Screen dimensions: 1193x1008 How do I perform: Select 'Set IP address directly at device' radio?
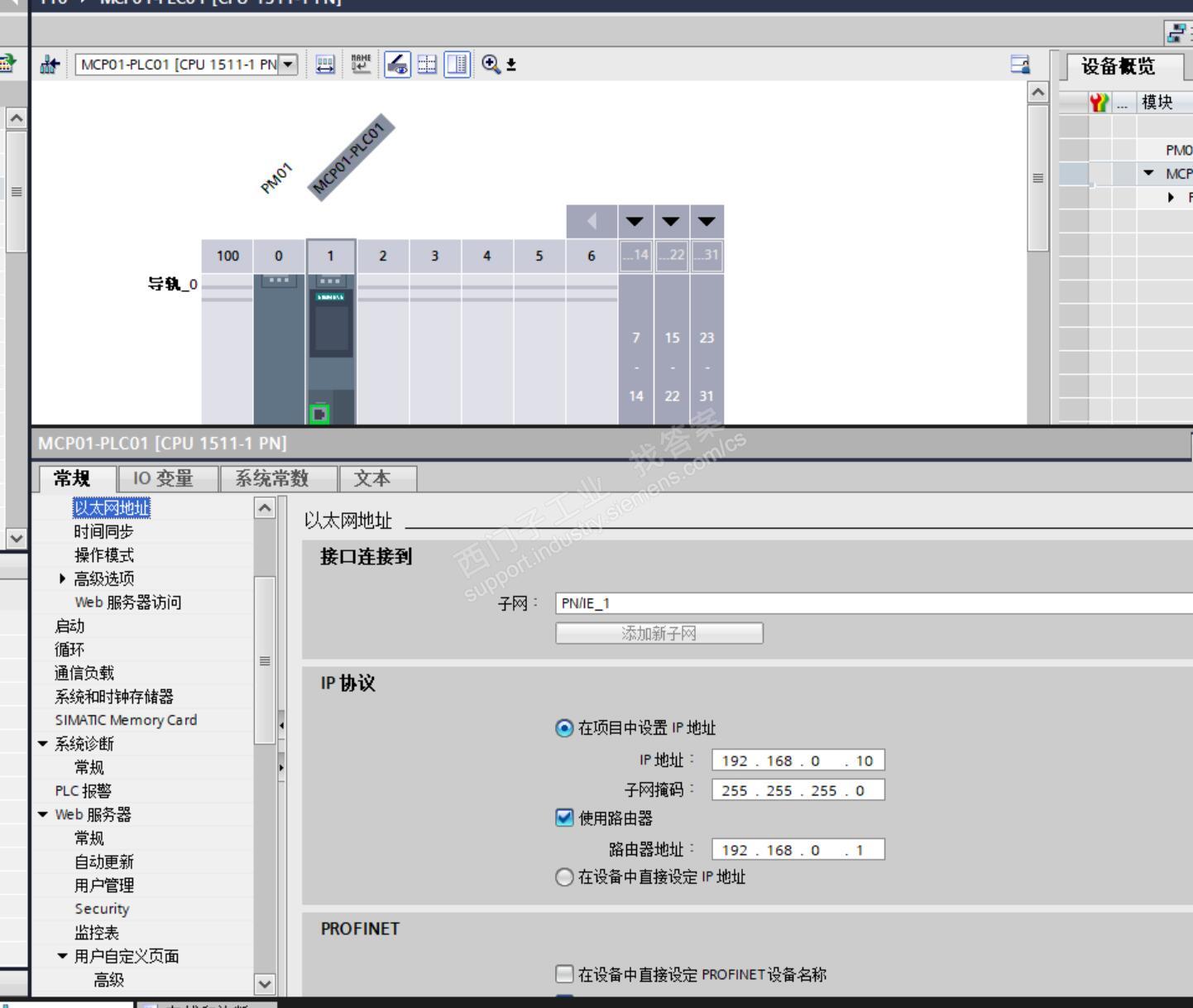[x=564, y=877]
